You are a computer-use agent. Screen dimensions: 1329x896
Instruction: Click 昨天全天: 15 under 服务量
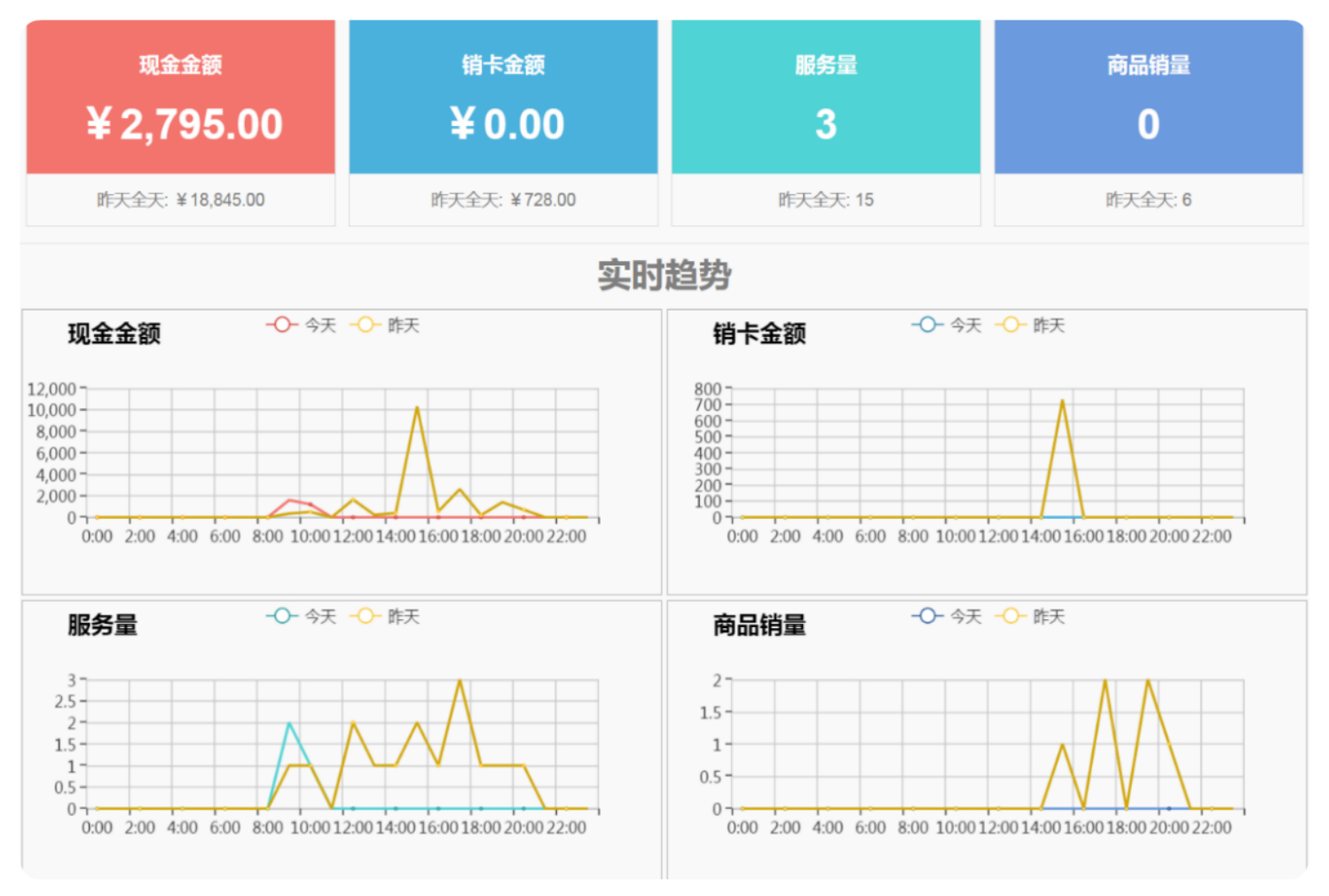(826, 200)
